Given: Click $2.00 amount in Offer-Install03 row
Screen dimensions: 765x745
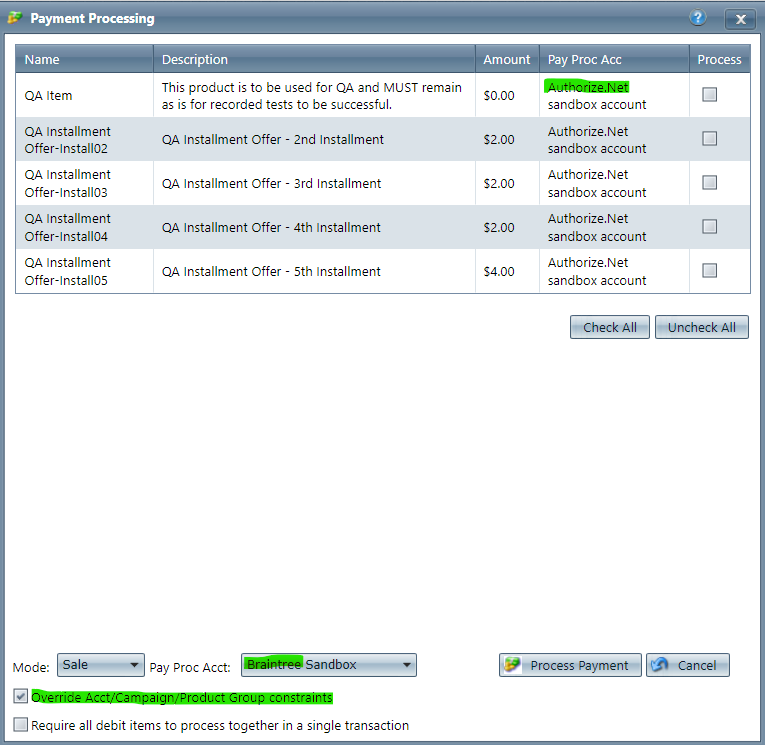Looking at the screenshot, I should click(x=499, y=183).
